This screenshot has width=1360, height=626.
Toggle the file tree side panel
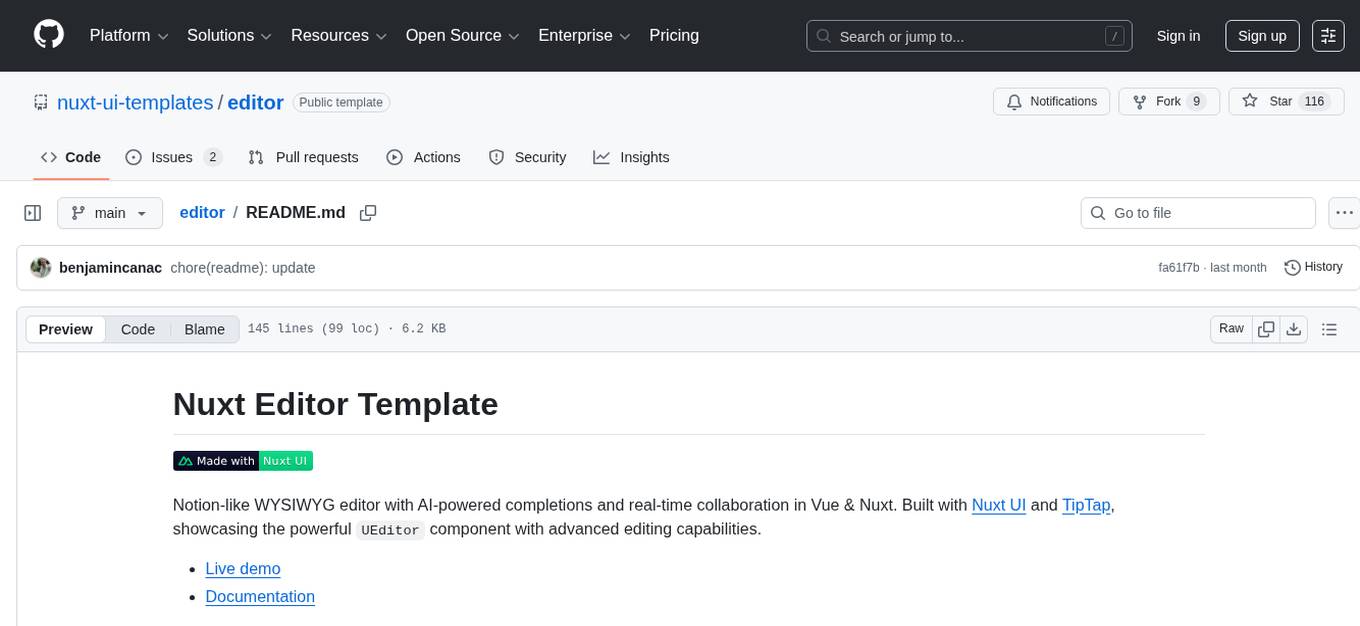(33, 212)
